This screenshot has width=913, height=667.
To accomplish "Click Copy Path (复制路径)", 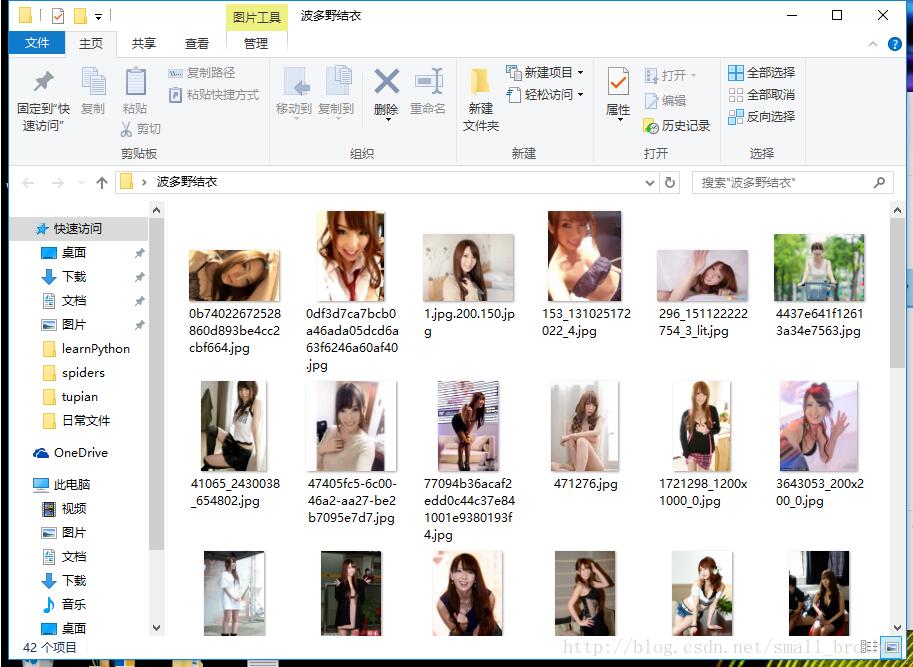I will pyautogui.click(x=201, y=73).
